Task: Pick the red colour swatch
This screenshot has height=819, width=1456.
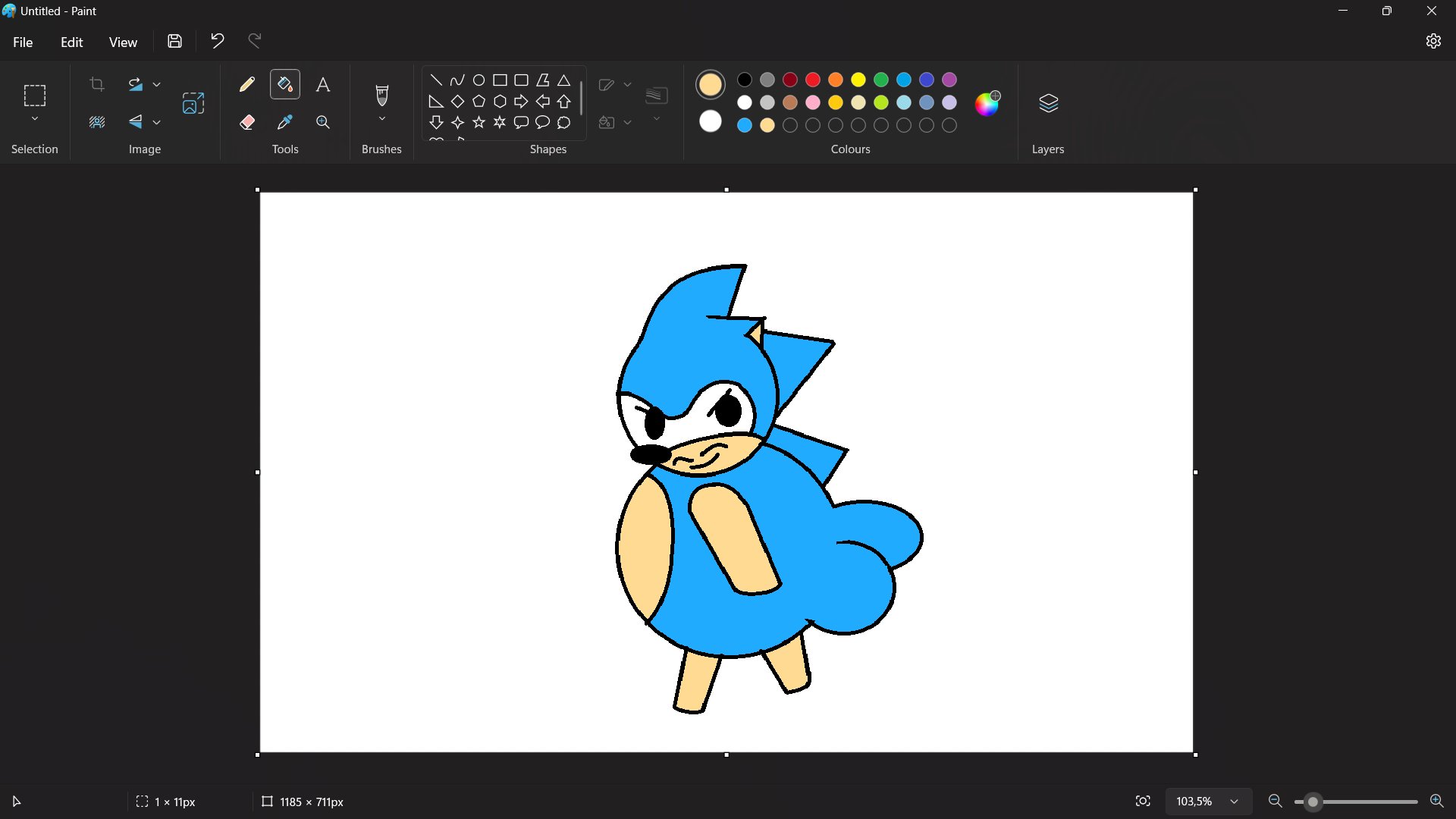Action: pos(813,80)
